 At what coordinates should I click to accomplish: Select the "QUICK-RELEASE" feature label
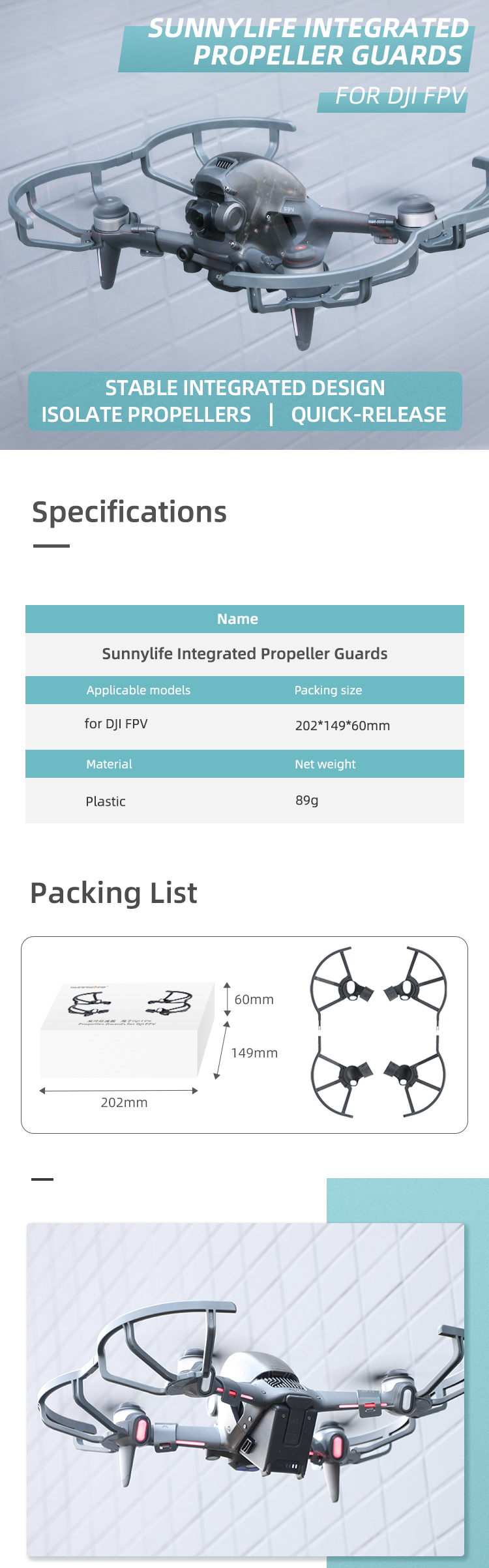[368, 415]
